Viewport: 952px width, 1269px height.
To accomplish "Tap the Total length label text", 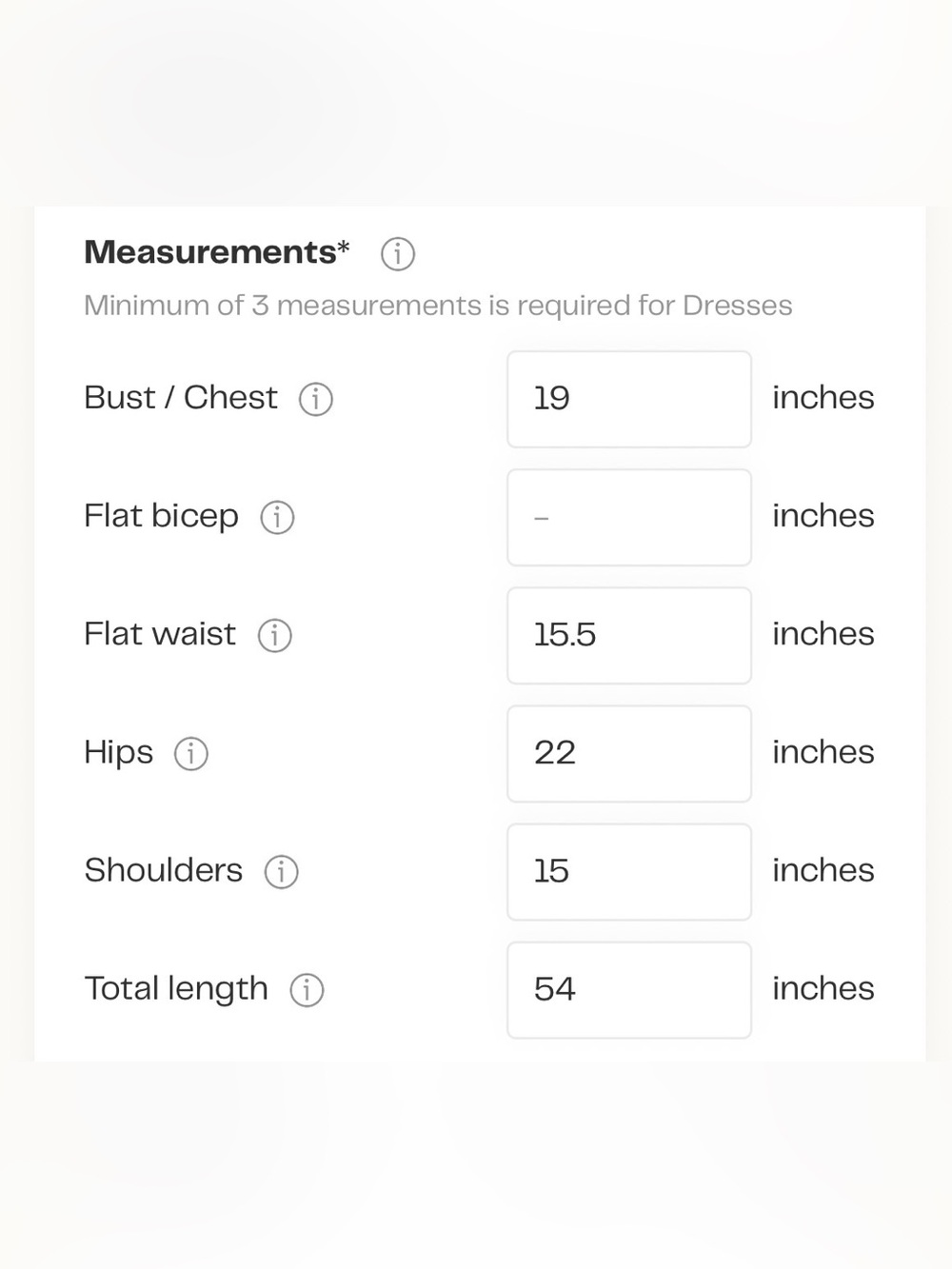I will click(x=176, y=990).
